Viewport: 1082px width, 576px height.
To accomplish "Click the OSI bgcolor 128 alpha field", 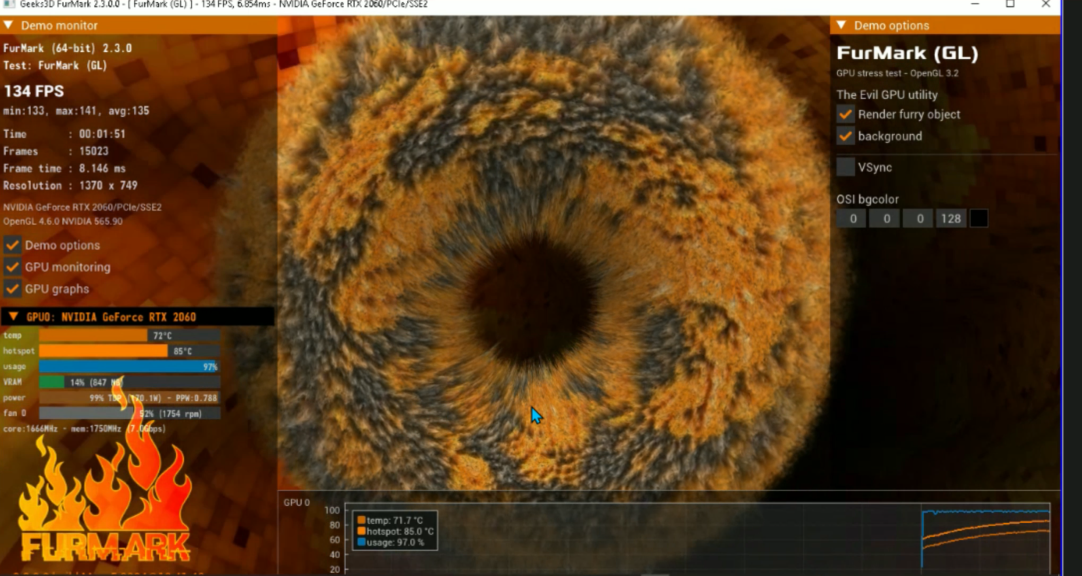I will coord(951,219).
